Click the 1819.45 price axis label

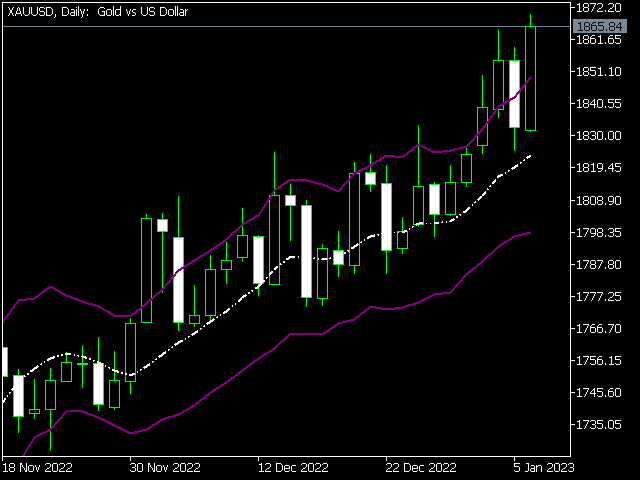point(598,167)
